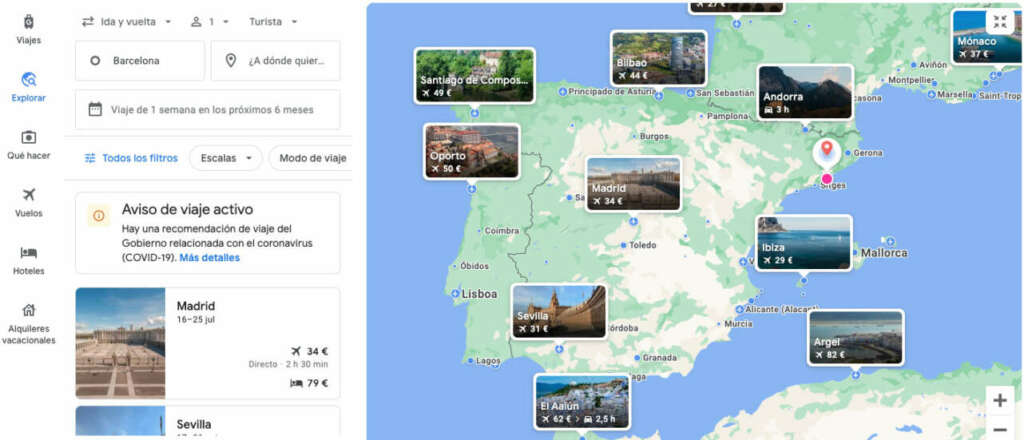
Task: Click the Sevilla 31 € map card
Action: click(558, 311)
